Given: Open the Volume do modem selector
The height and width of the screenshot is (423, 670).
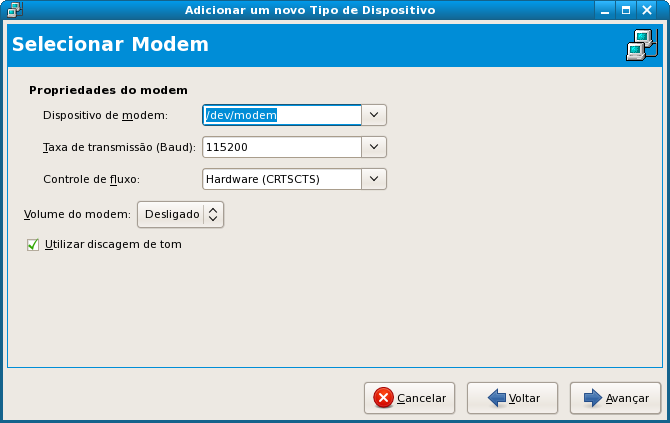Looking at the screenshot, I should pos(180,214).
